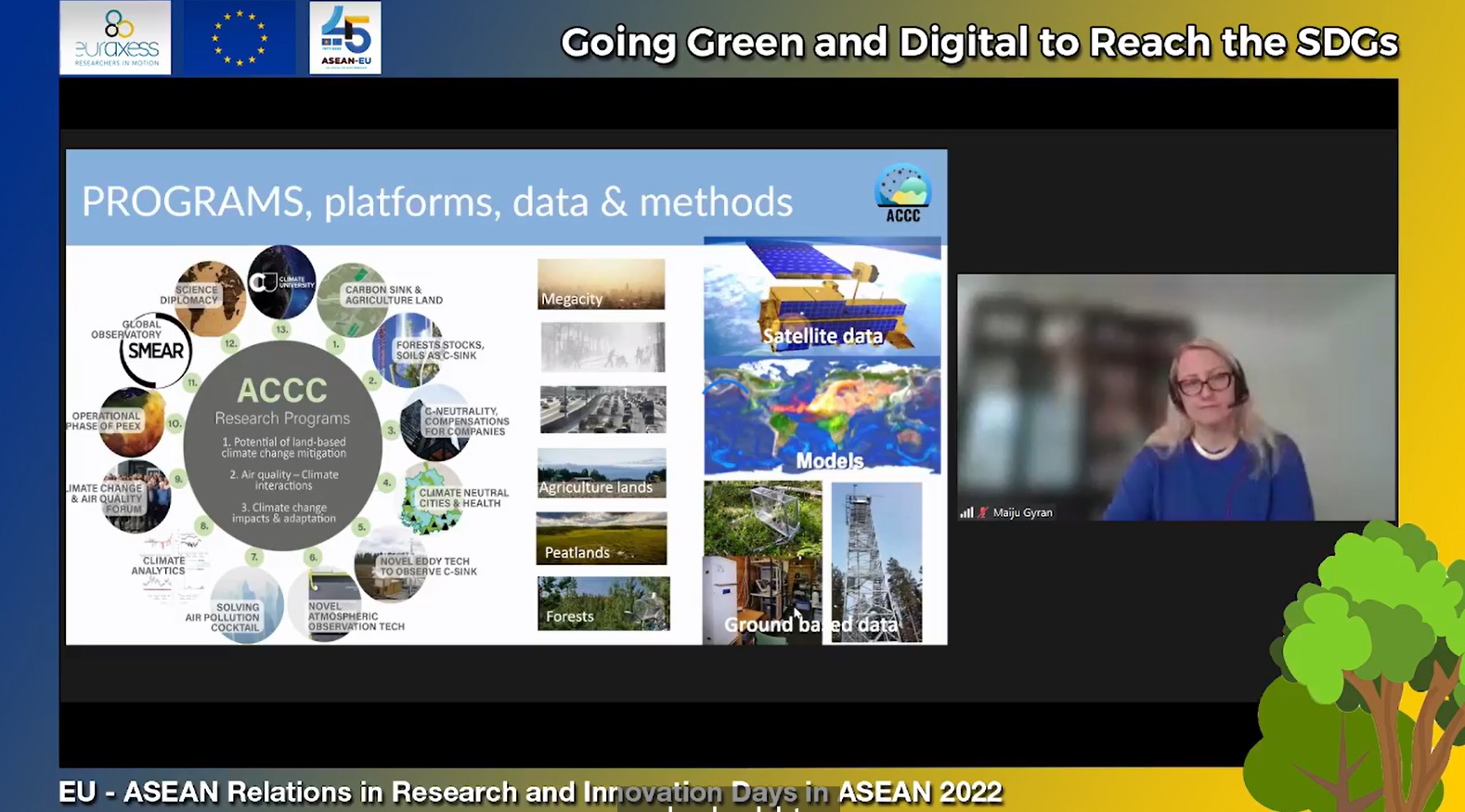
Task: Click the 'EU - ASEAN Relations in Research' banner text
Action: (x=530, y=792)
